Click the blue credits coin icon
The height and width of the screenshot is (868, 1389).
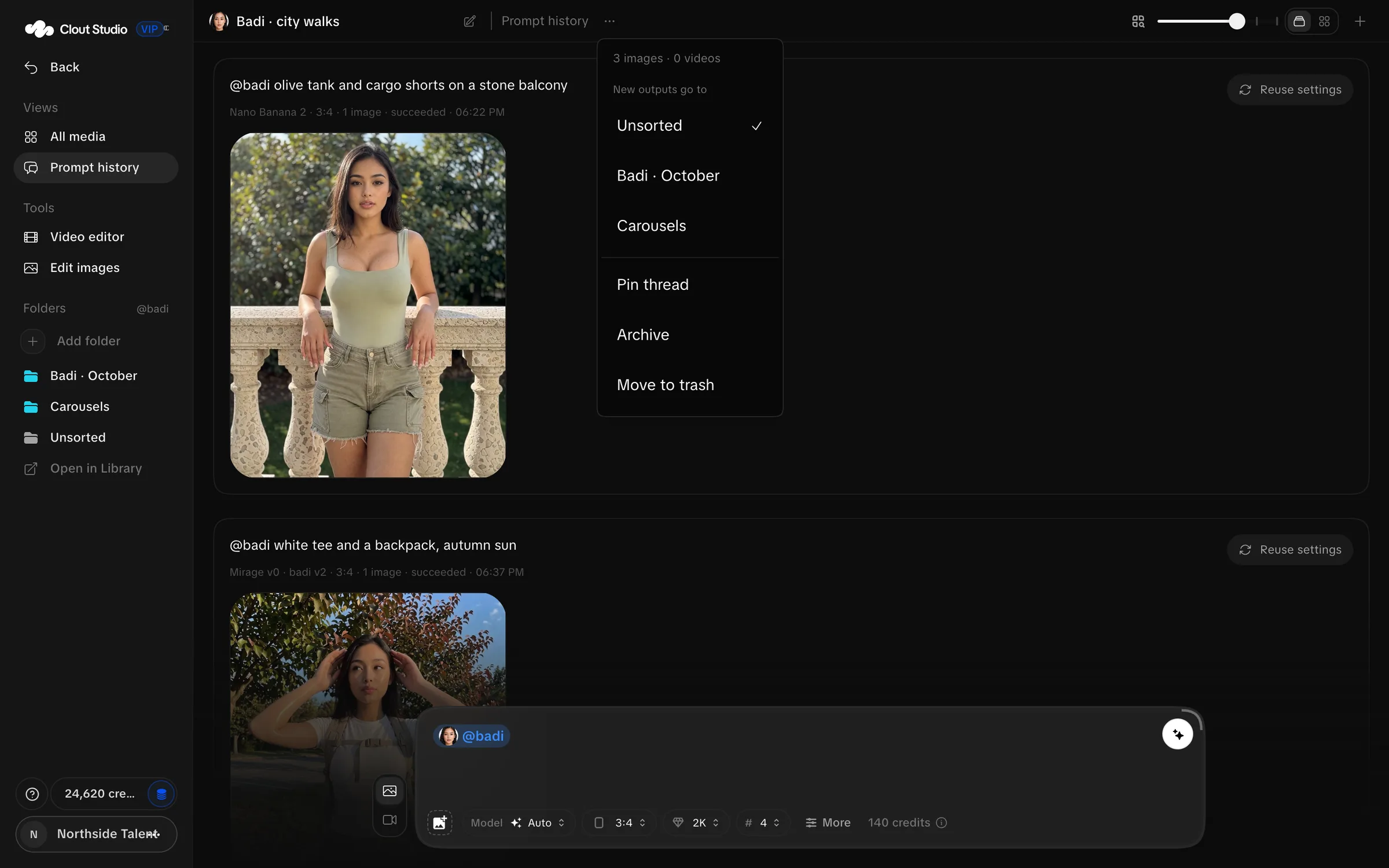[161, 794]
